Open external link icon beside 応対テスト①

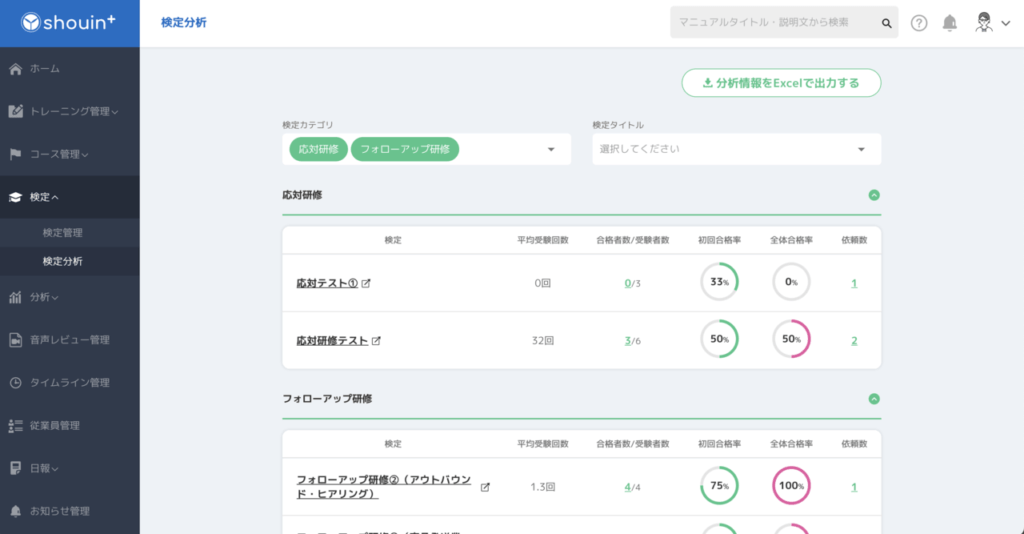(366, 284)
